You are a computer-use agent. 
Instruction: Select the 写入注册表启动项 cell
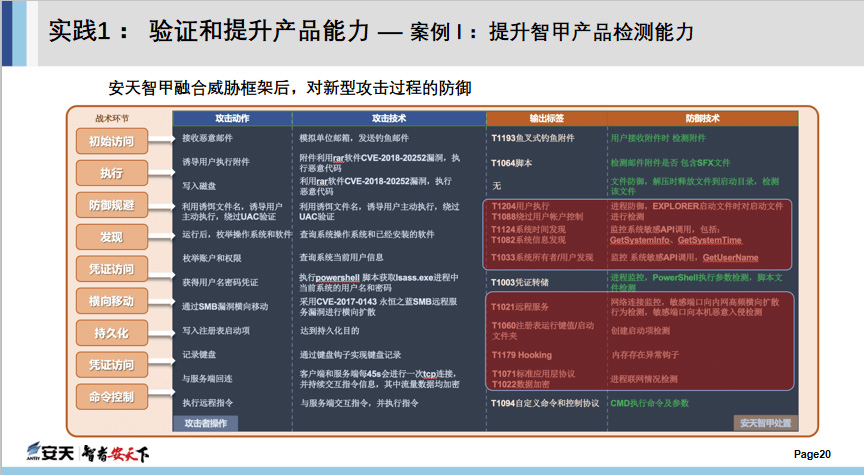click(x=215, y=331)
